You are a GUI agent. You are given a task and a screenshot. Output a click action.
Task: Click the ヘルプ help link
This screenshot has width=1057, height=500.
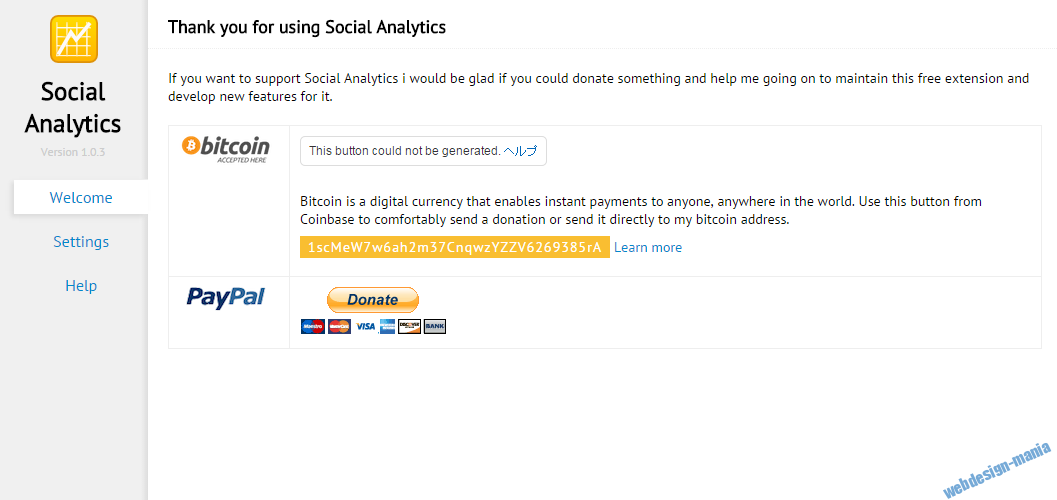click(520, 151)
